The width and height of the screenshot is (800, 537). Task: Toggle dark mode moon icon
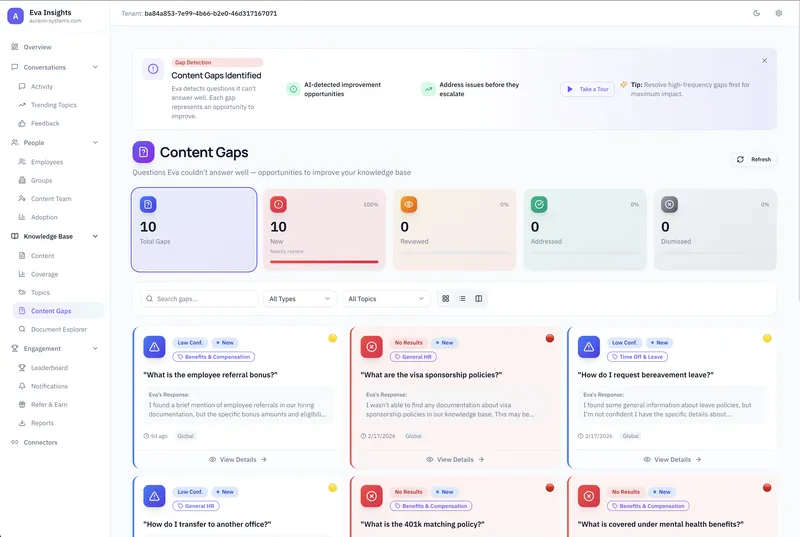pos(756,13)
